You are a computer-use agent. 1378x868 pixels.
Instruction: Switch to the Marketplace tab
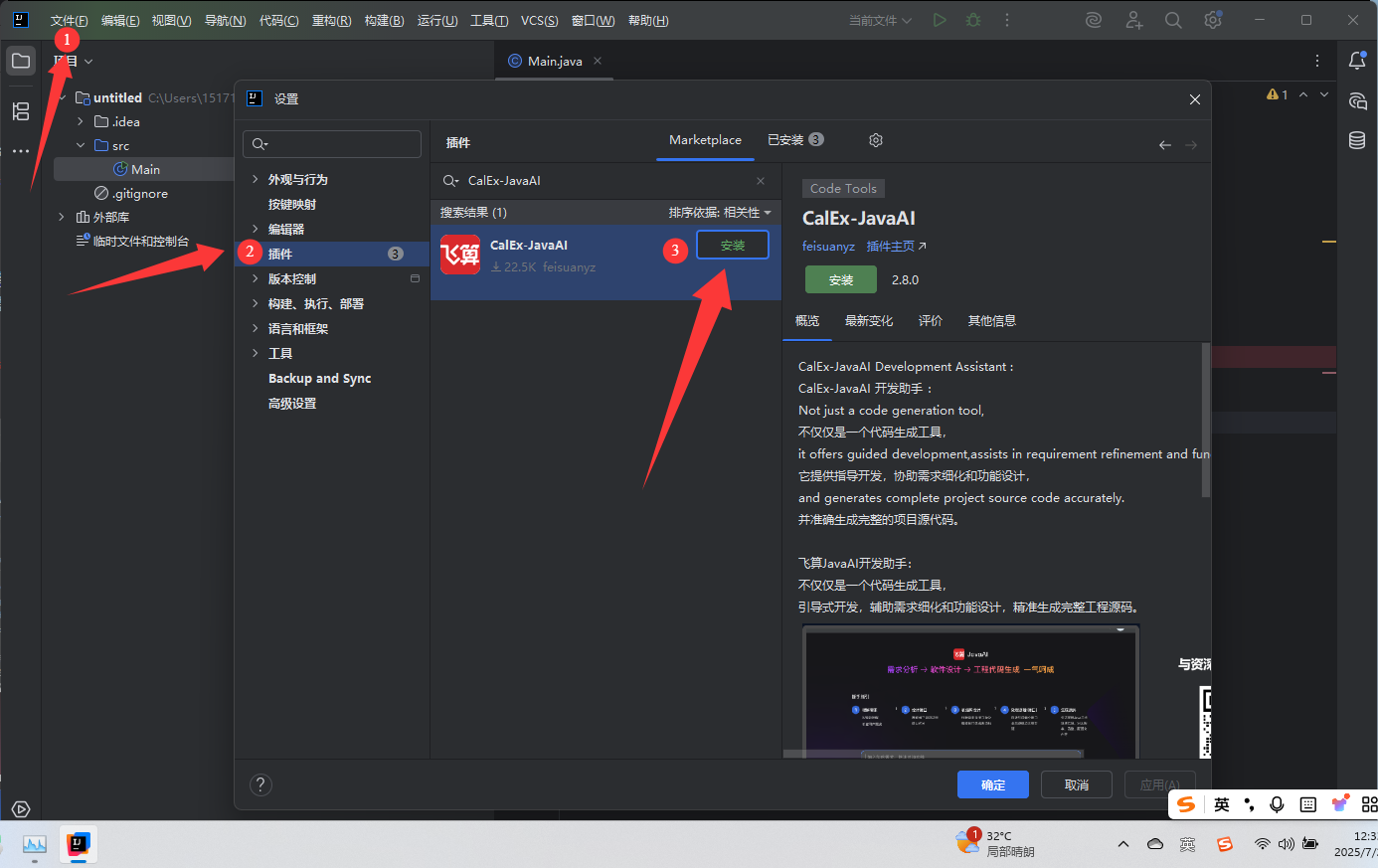tap(705, 140)
